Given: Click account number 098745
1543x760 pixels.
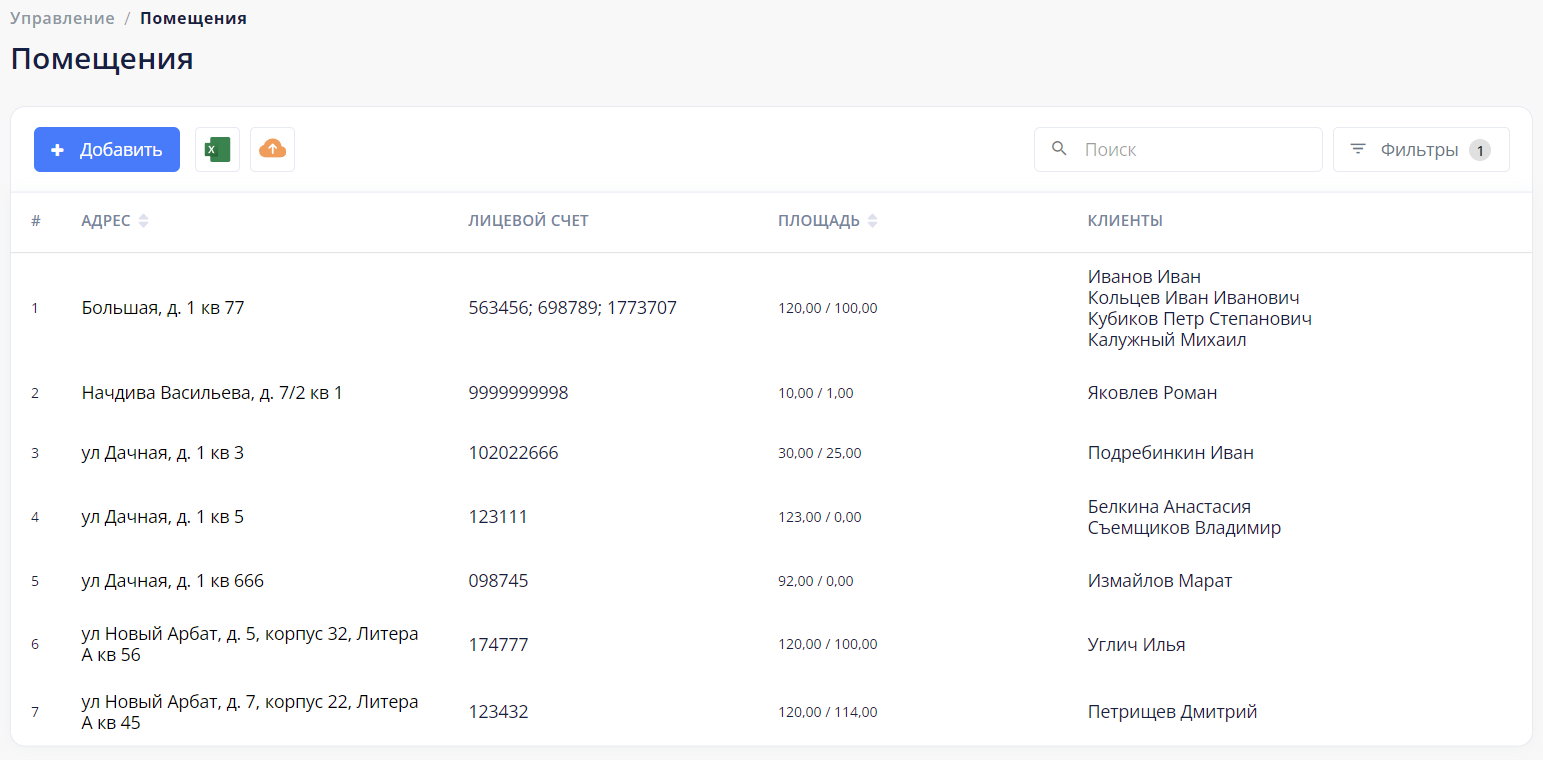Looking at the screenshot, I should coord(498,581).
